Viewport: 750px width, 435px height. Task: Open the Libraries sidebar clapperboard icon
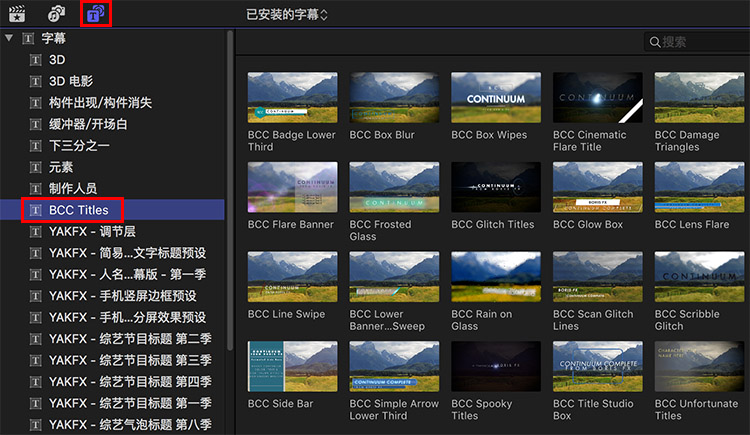17,14
